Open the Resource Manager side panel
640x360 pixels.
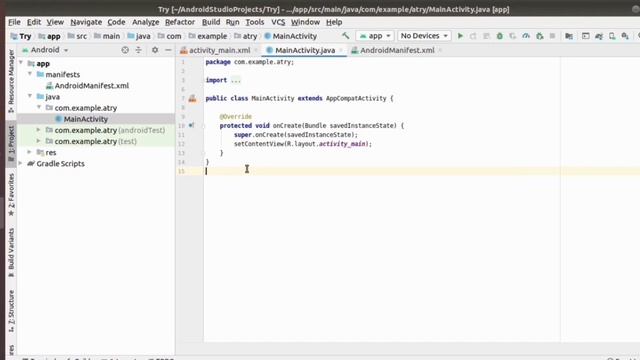(x=11, y=81)
